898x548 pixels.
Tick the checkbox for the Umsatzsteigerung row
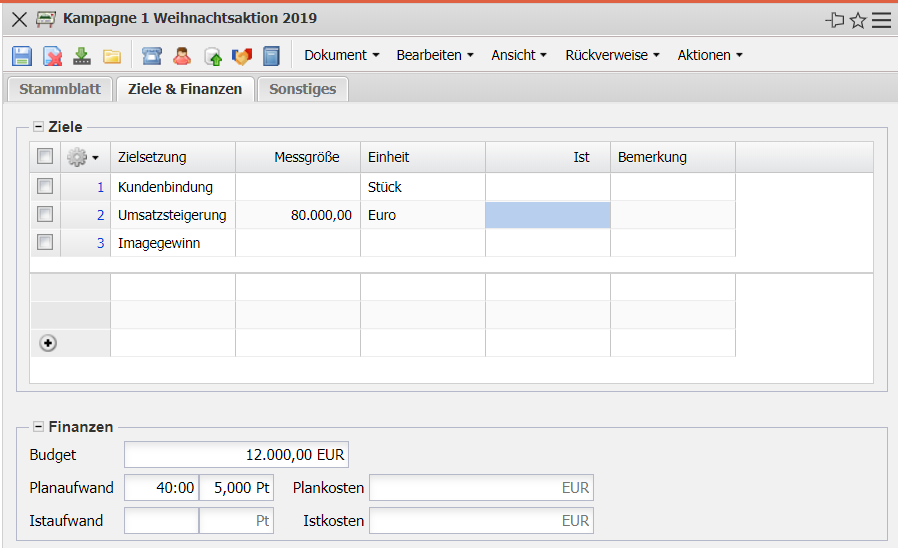point(44,214)
